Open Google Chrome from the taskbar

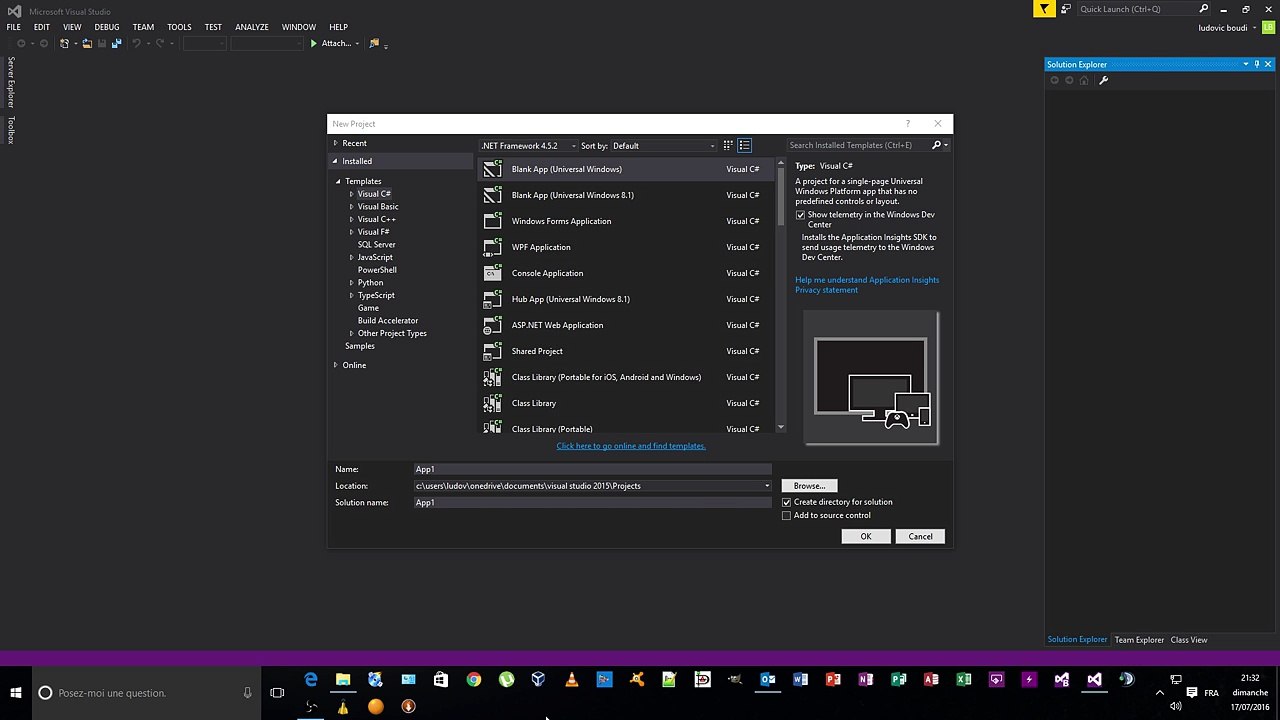pyautogui.click(x=474, y=680)
